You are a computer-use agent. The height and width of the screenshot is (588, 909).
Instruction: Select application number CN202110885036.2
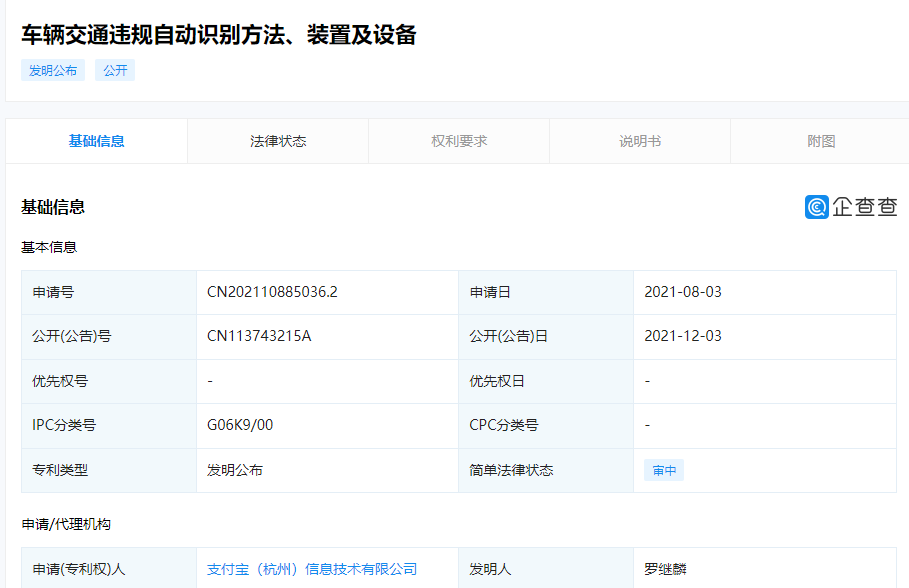272,292
